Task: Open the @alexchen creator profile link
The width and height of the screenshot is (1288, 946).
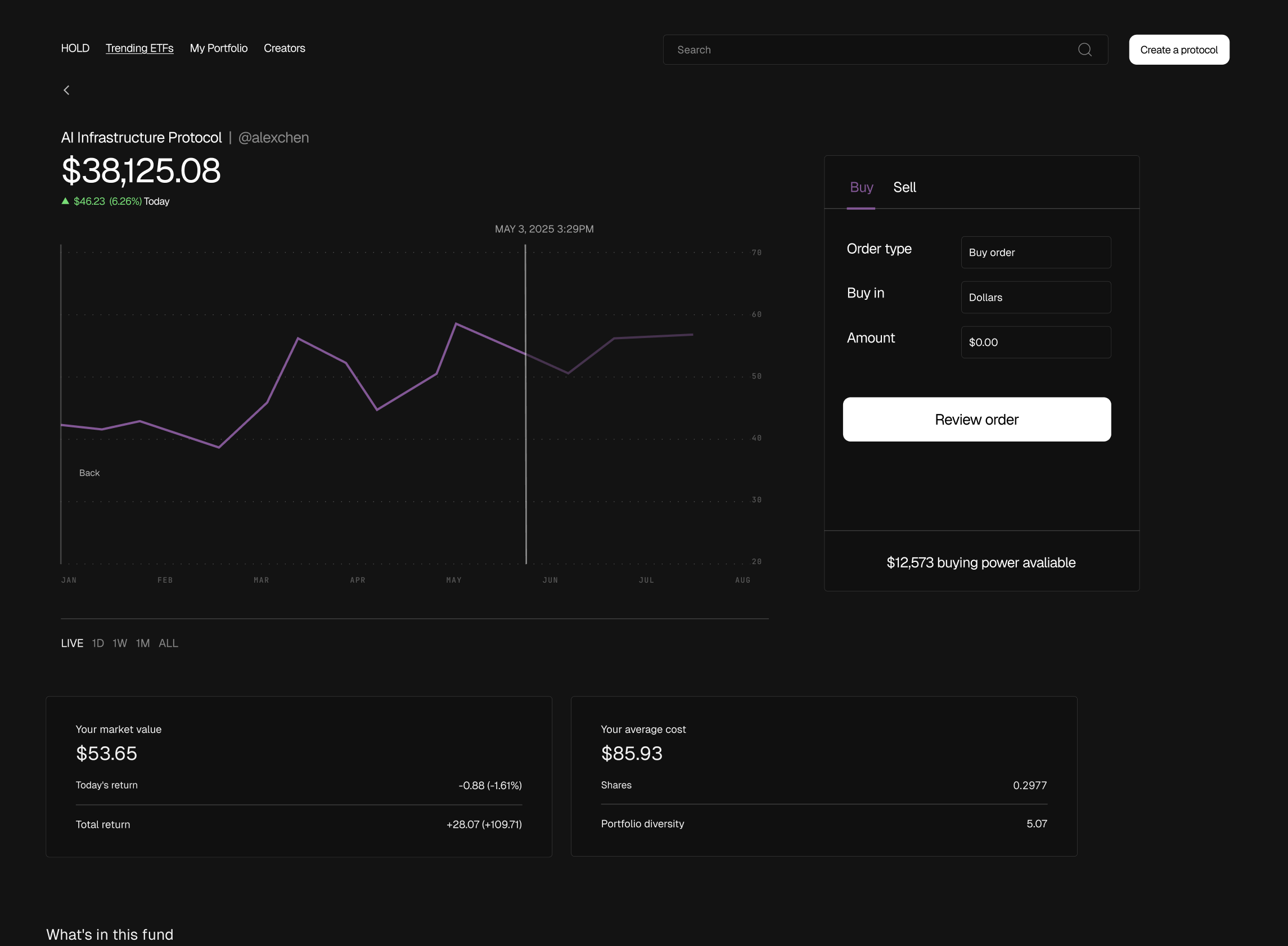Action: click(273, 138)
